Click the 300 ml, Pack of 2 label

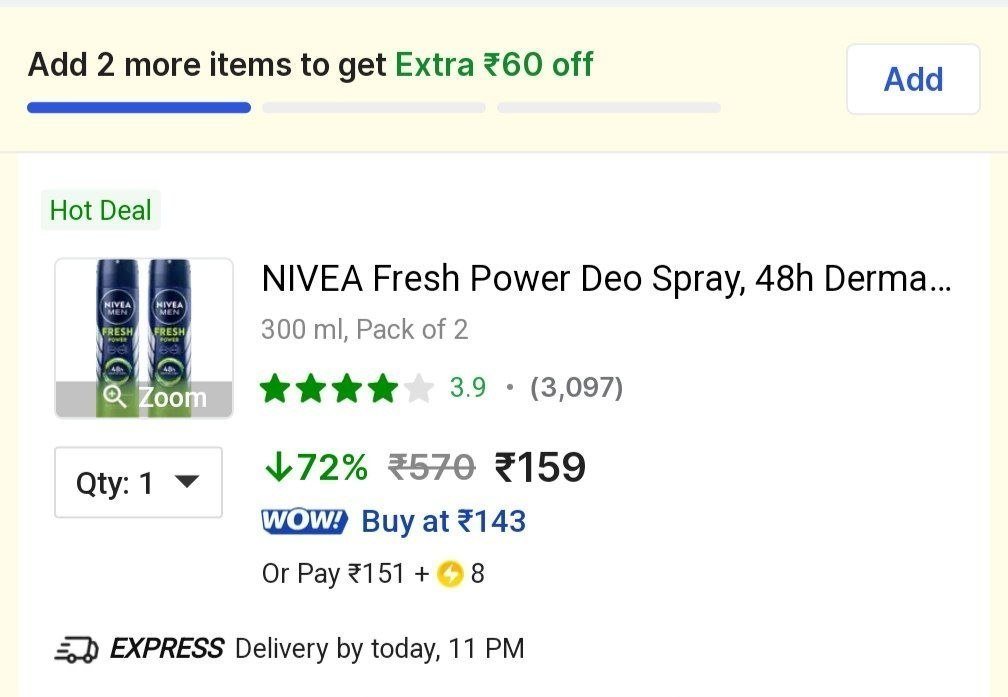[x=364, y=329]
